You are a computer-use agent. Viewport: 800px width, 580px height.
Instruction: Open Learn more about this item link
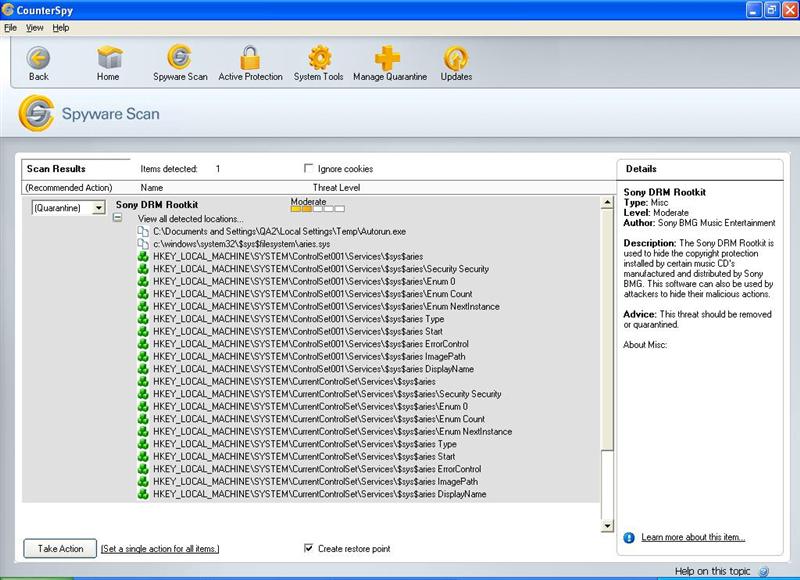coord(693,537)
